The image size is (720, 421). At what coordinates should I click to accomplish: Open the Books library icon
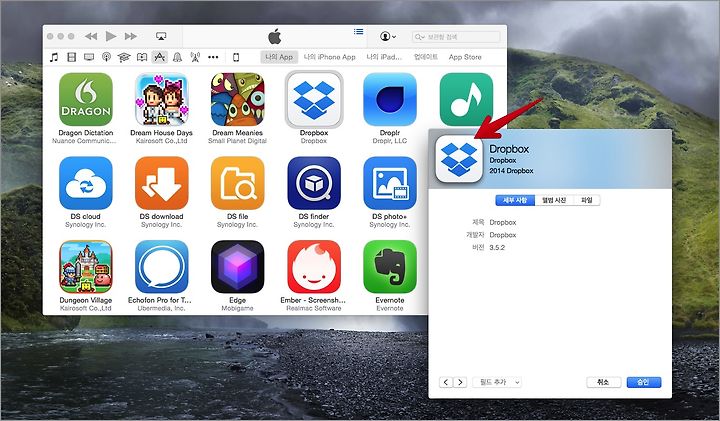[x=142, y=57]
